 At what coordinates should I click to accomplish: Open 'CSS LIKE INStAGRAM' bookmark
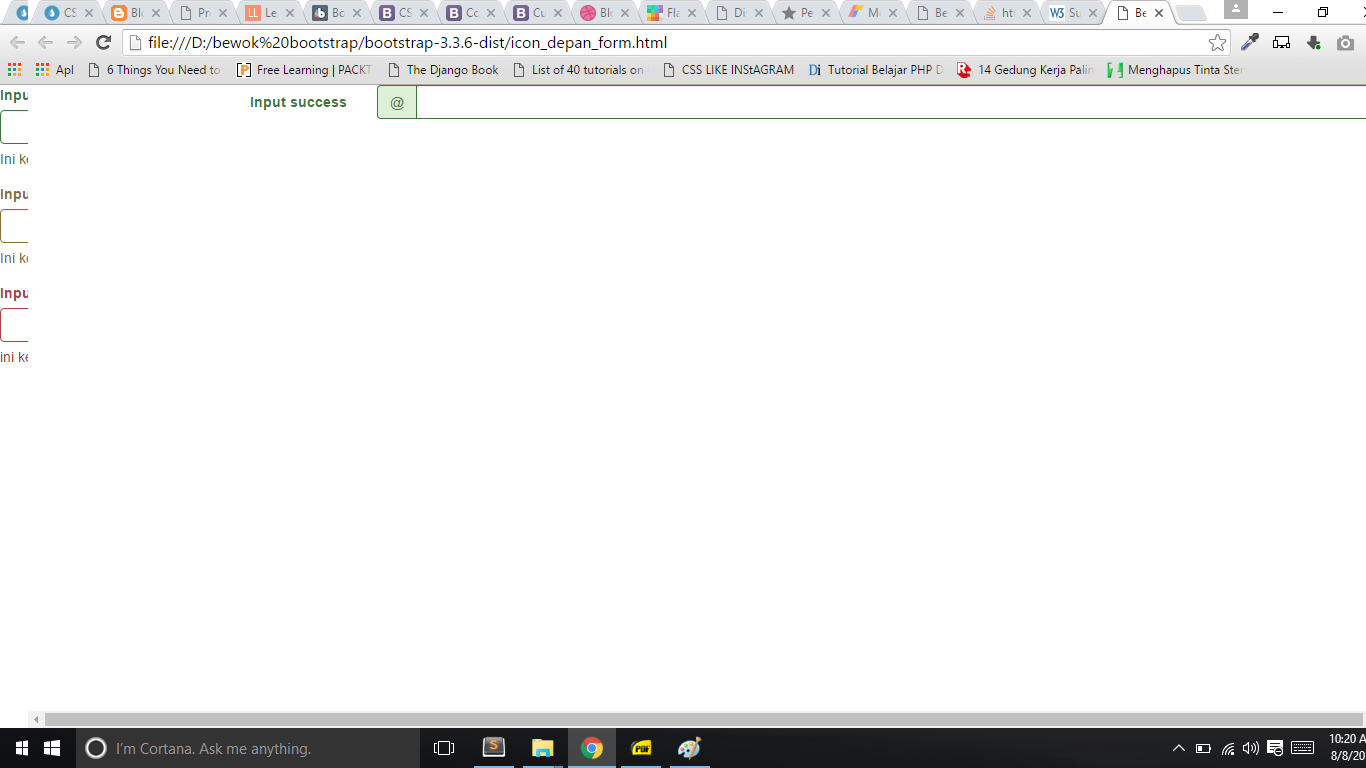pos(728,70)
